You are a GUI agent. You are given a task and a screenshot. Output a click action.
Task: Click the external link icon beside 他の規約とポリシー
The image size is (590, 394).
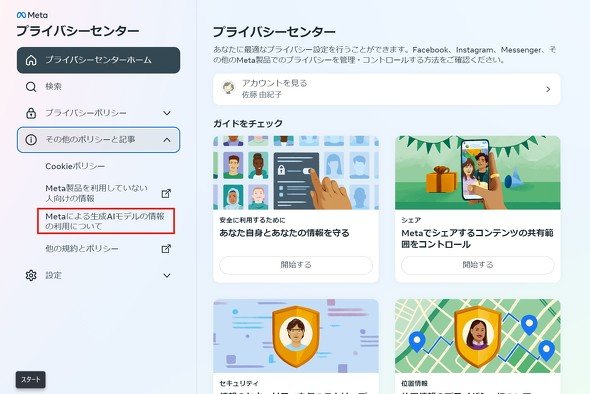(166, 249)
